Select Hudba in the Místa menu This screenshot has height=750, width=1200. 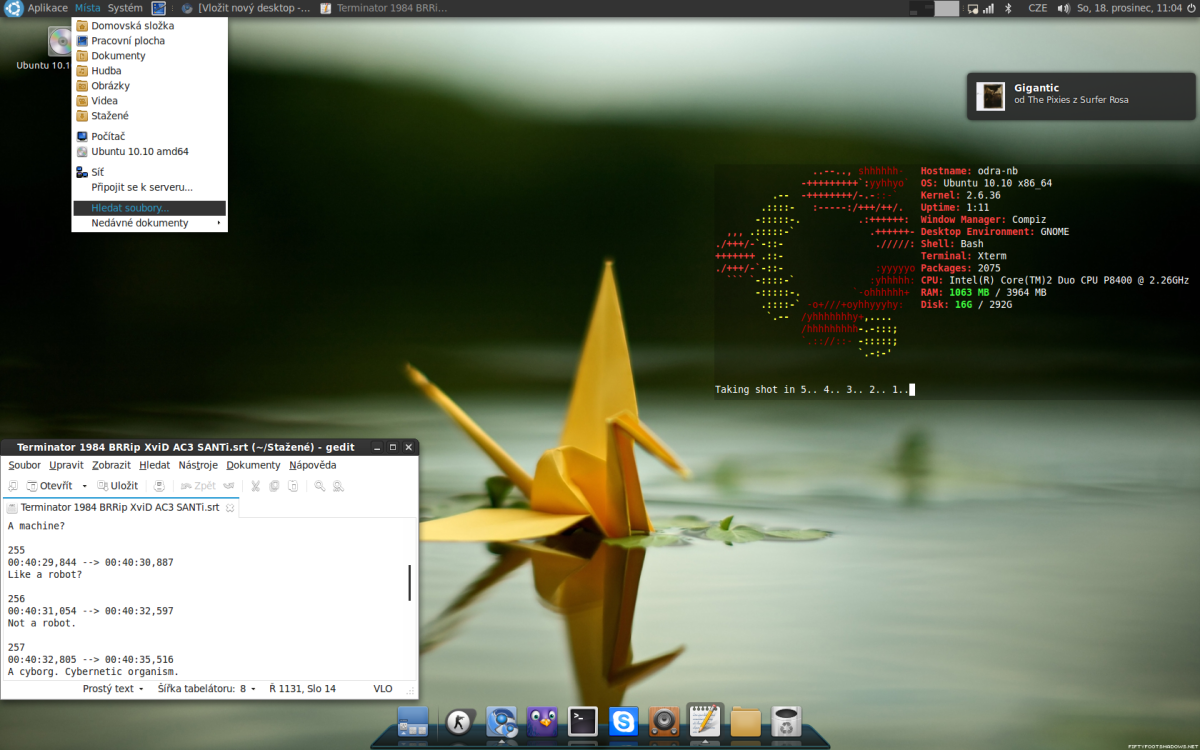[x=150, y=71]
